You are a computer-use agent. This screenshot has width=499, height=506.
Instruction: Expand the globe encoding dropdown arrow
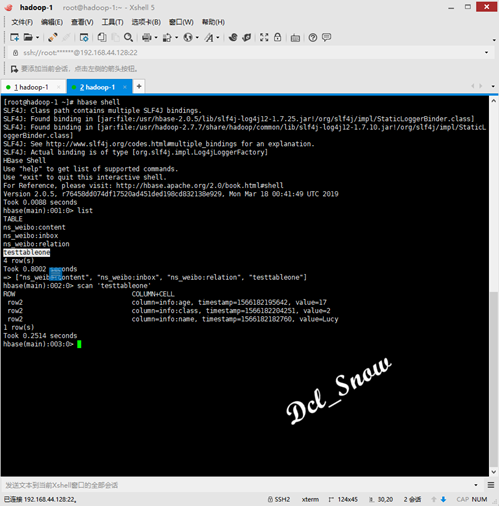pos(197,37)
